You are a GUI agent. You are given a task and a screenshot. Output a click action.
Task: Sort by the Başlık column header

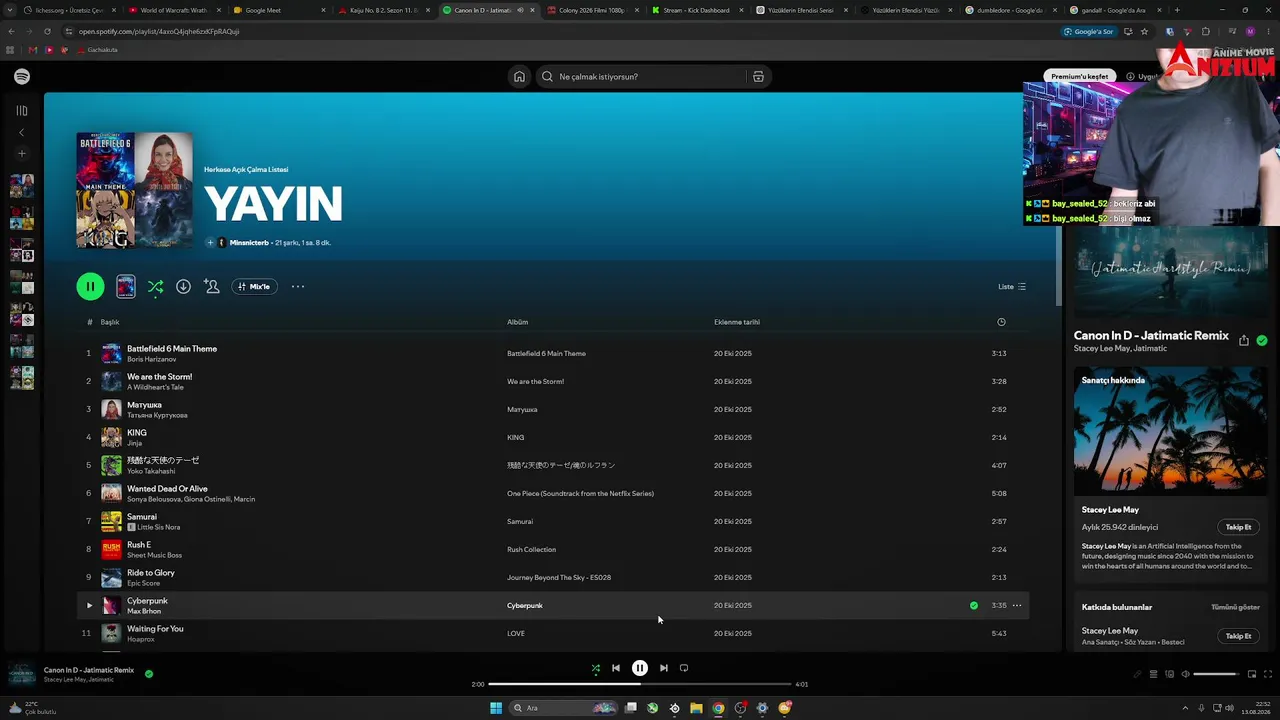point(110,322)
